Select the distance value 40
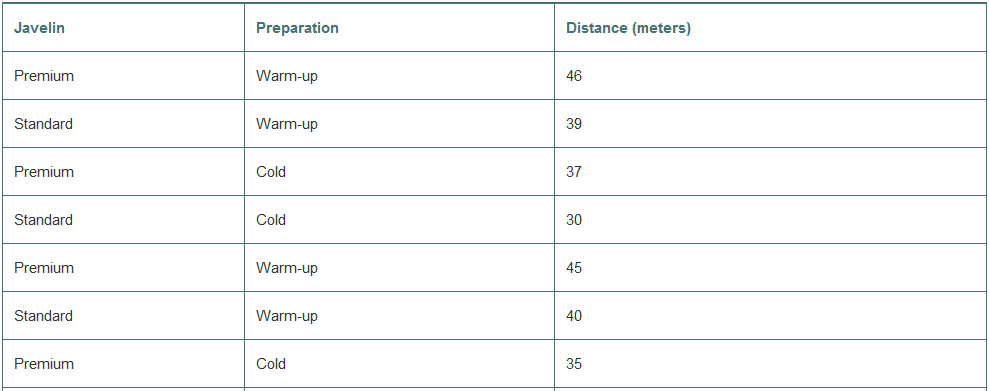 pos(574,315)
